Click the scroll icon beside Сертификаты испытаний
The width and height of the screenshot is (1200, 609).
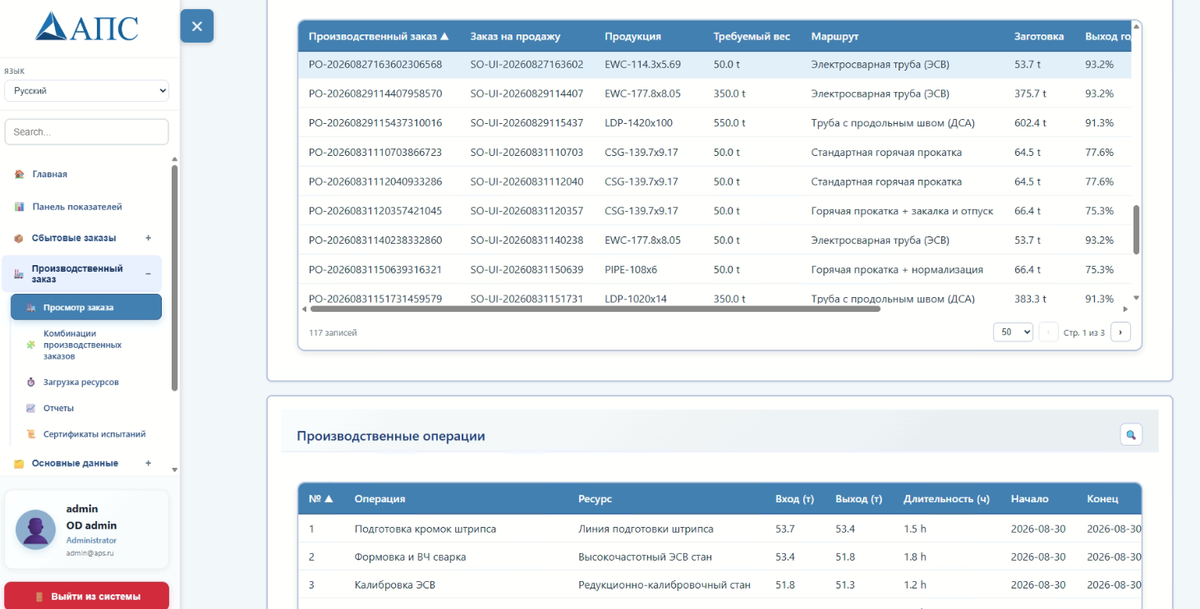click(x=31, y=434)
